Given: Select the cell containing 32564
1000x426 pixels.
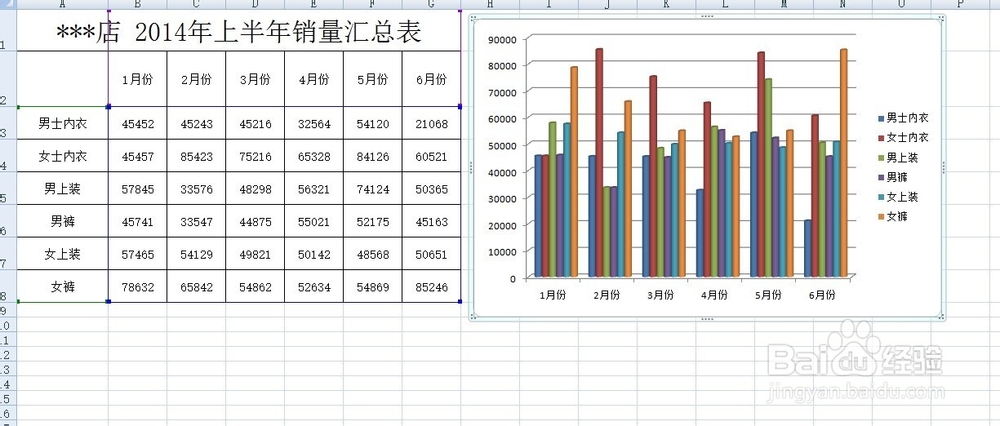Looking at the screenshot, I should click(314, 124).
